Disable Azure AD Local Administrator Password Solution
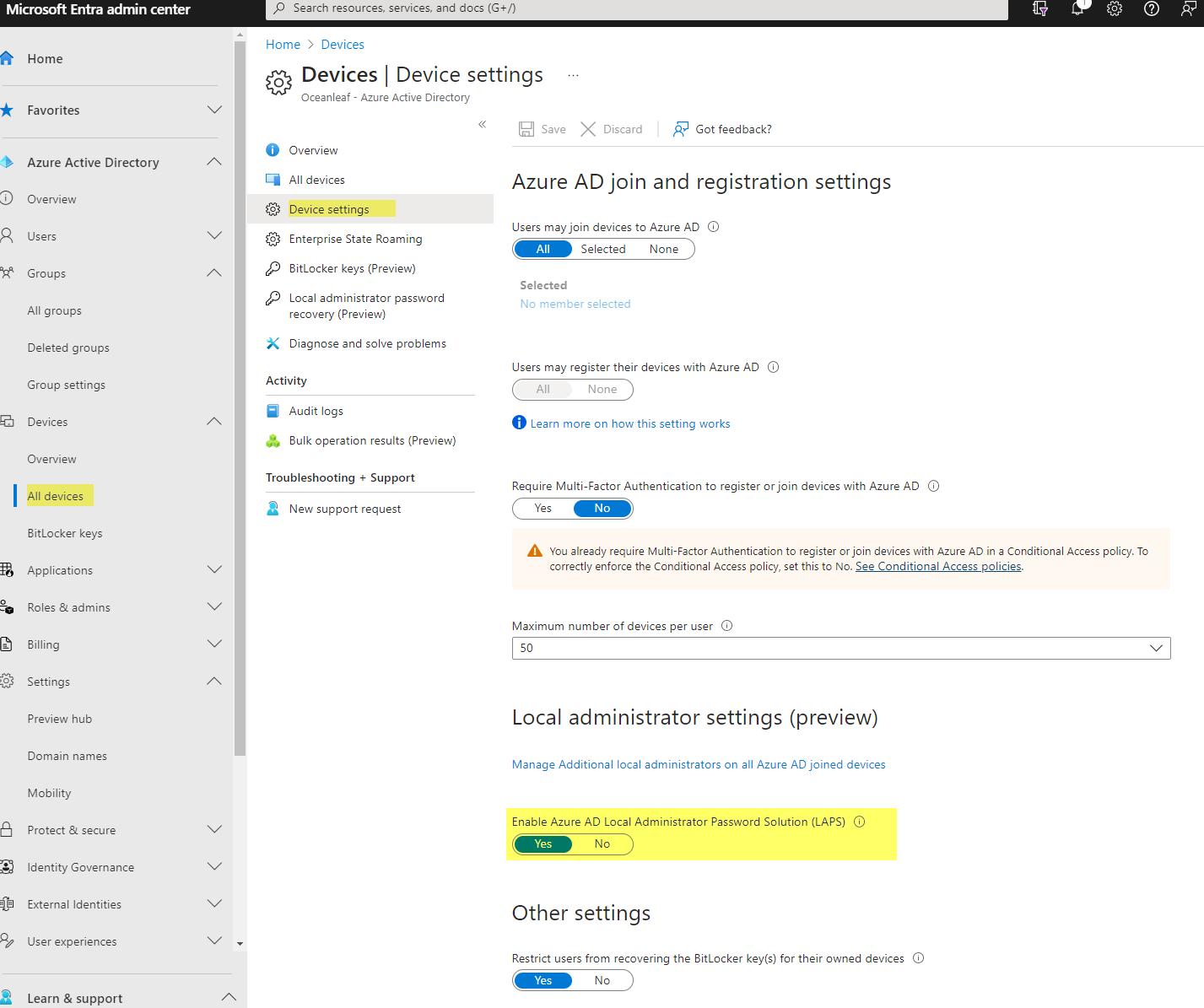This screenshot has height=1008, width=1204. click(x=602, y=844)
